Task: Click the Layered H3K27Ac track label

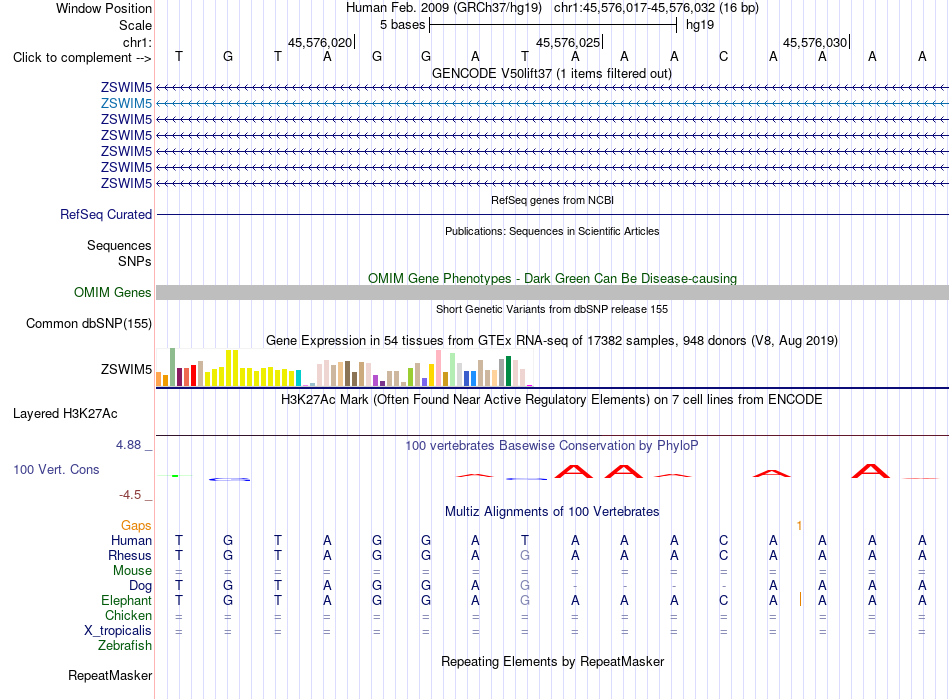Action: point(65,414)
